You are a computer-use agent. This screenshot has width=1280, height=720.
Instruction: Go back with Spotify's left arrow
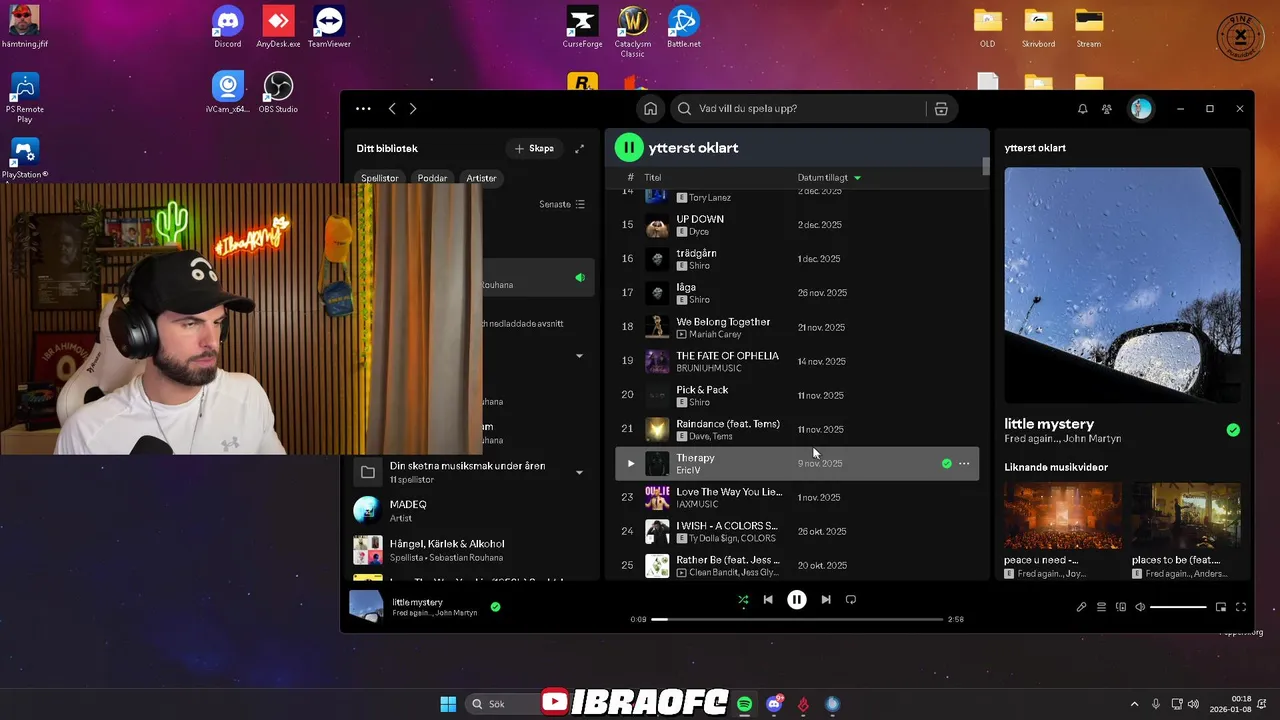coord(392,108)
